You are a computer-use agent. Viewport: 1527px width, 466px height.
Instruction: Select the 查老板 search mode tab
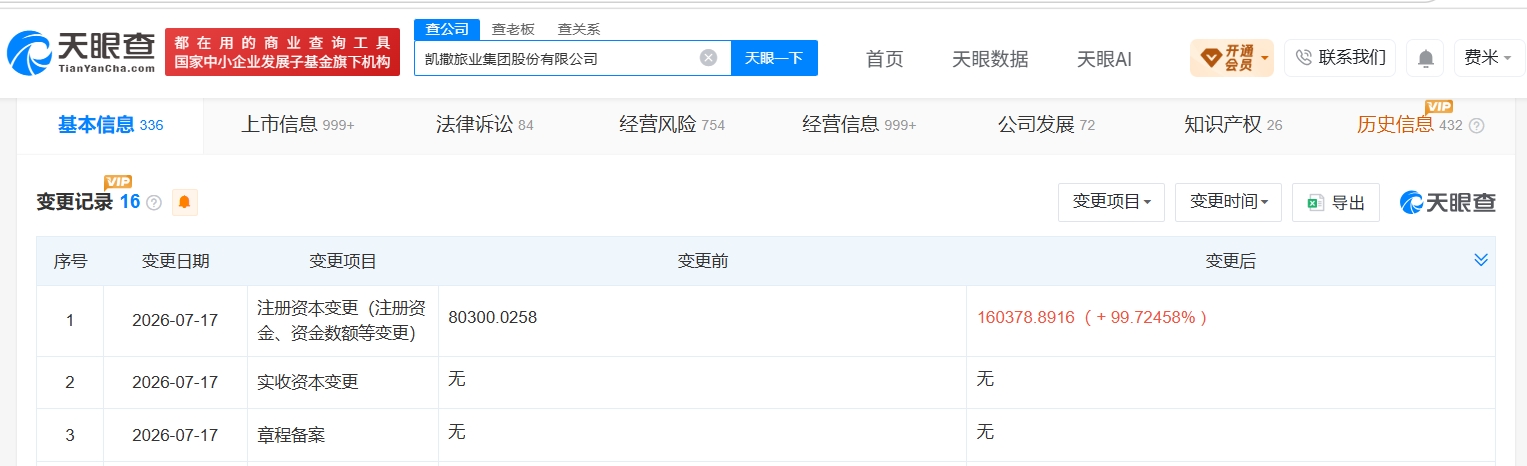[513, 29]
